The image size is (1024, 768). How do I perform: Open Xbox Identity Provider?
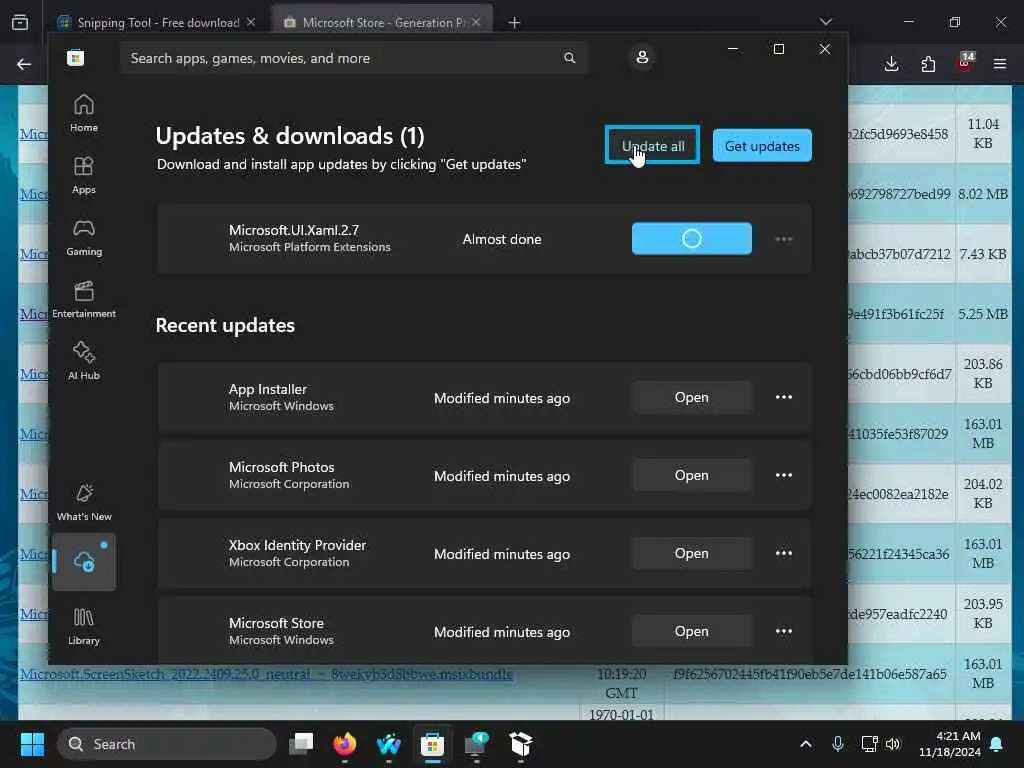click(x=692, y=553)
